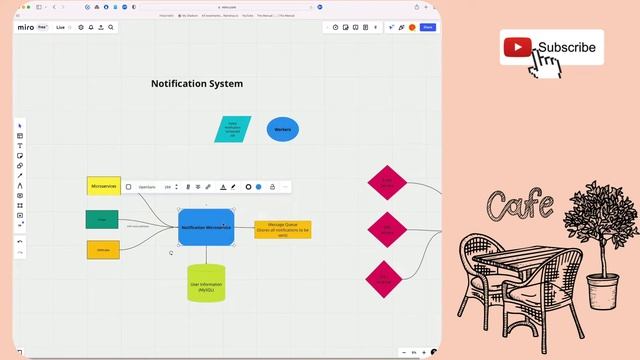Open reactions icon next to avatar
Screen dimensions: 640x360
click(x=402, y=27)
